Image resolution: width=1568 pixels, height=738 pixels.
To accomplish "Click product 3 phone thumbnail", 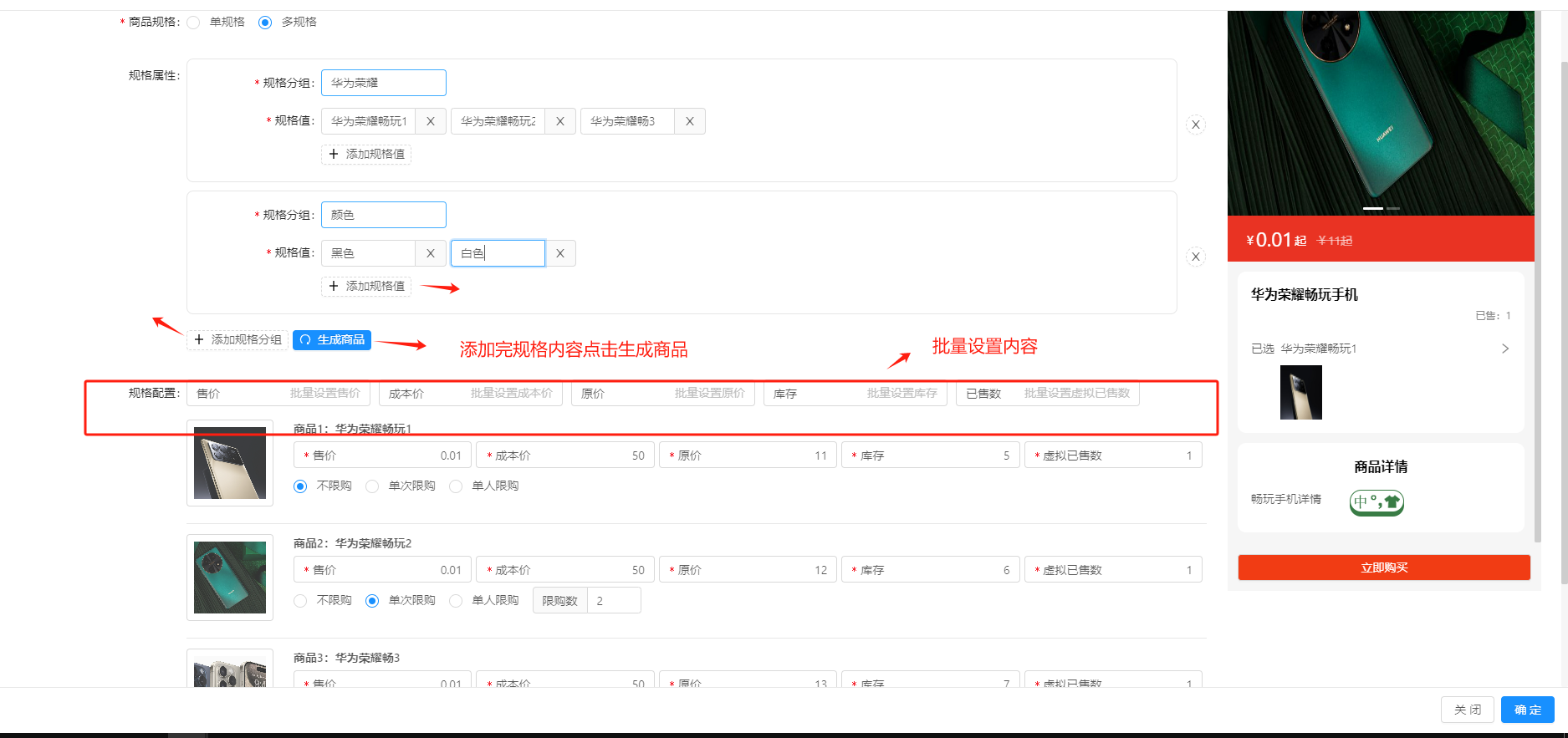I will pyautogui.click(x=230, y=669).
